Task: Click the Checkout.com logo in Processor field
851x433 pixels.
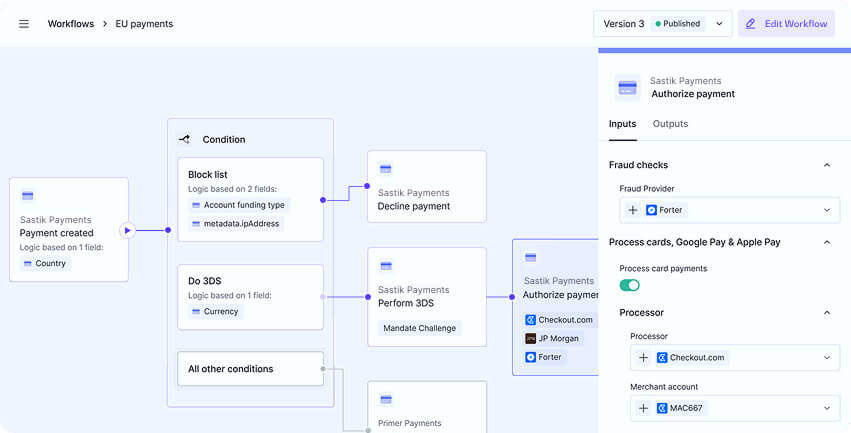Action: point(662,358)
